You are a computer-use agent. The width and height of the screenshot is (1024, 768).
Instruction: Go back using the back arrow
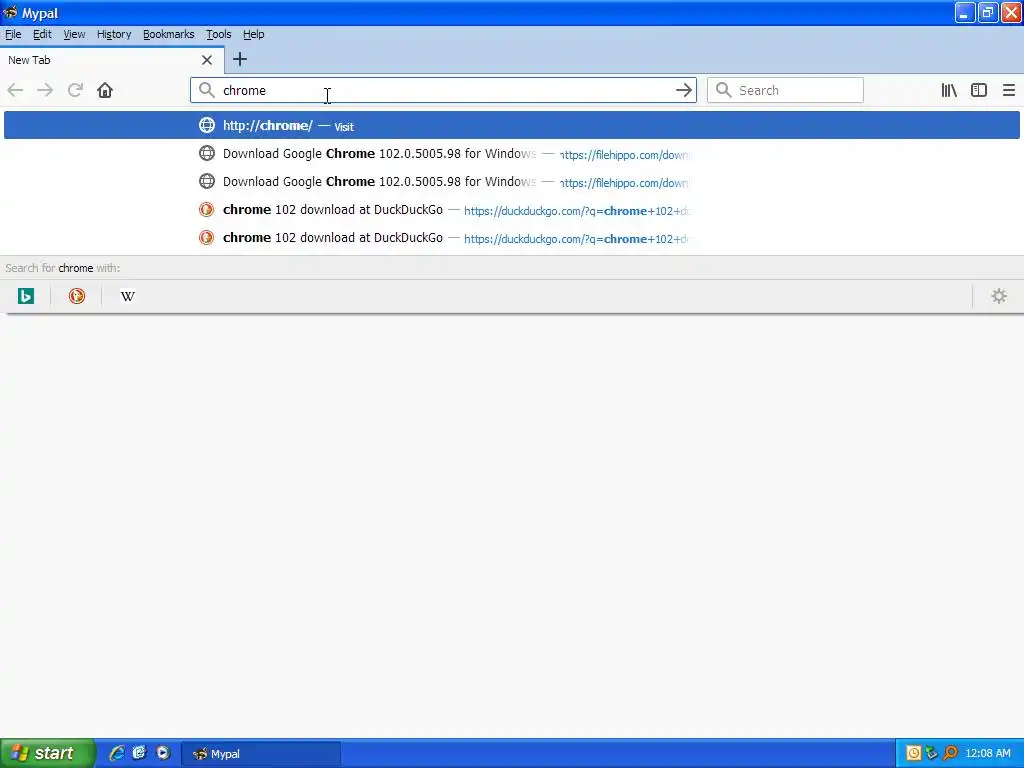click(15, 90)
